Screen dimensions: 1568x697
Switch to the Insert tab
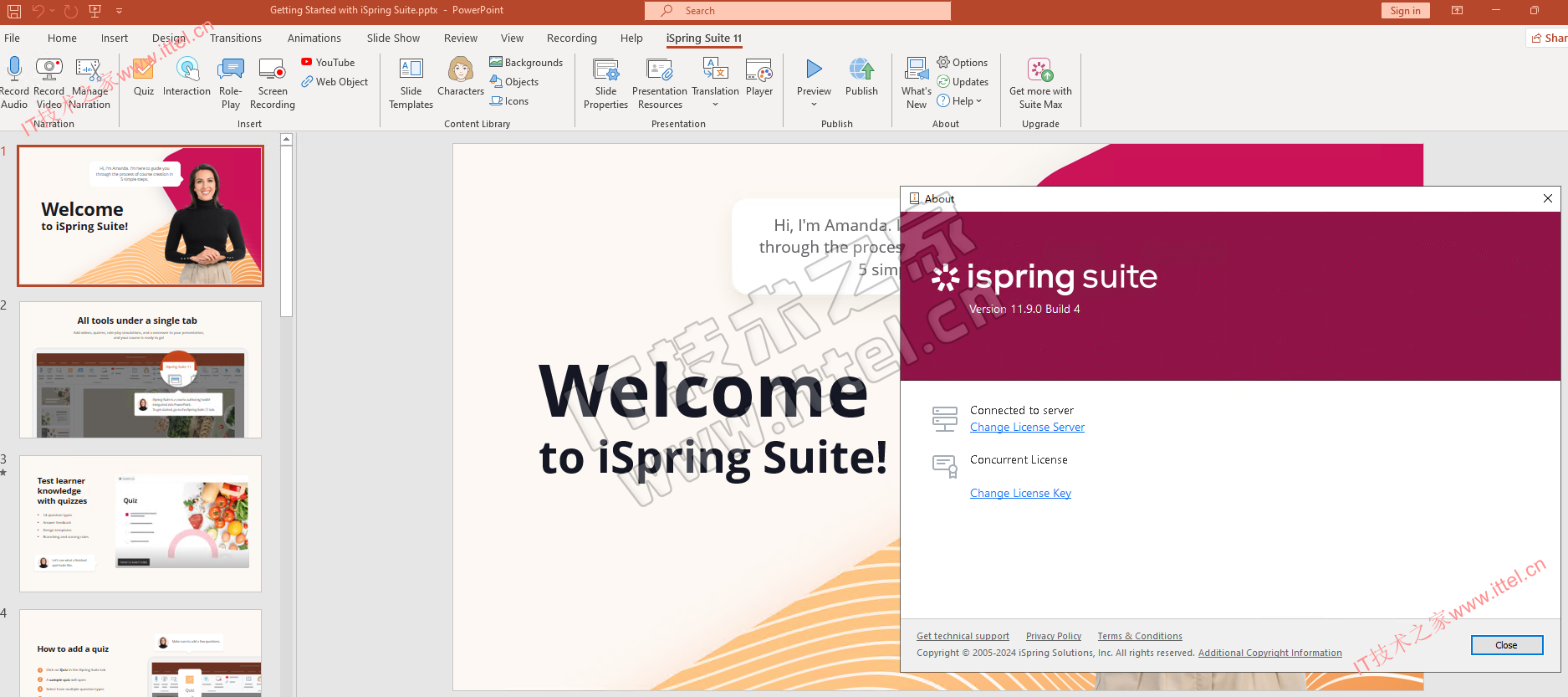coord(115,38)
